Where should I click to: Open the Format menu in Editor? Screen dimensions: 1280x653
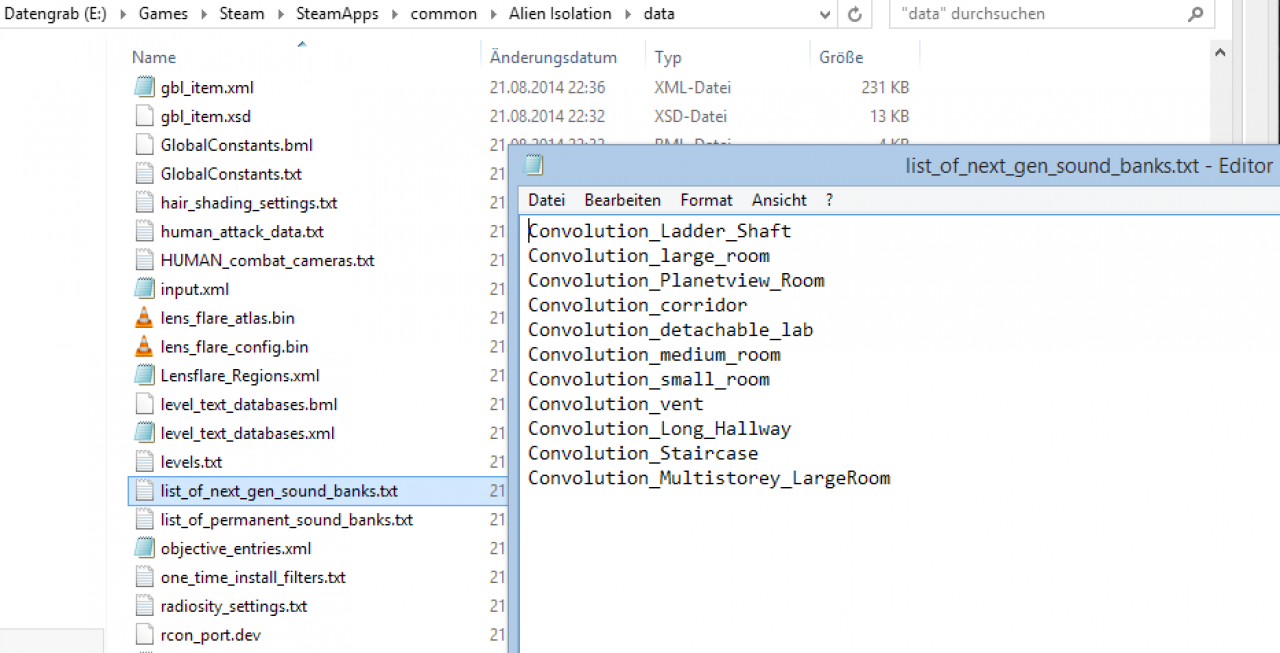[x=706, y=200]
